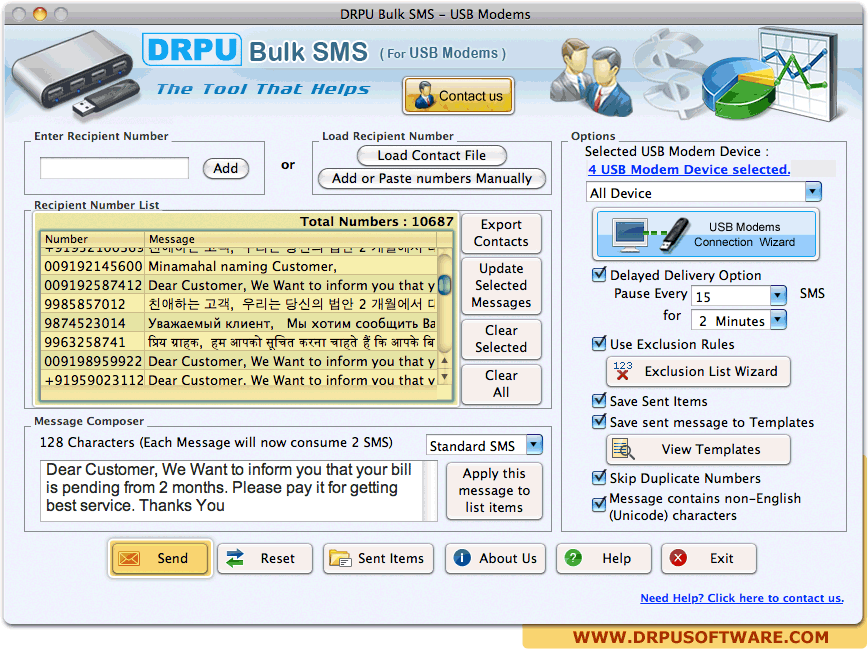Toggle Save sent message to Templates

pyautogui.click(x=599, y=422)
